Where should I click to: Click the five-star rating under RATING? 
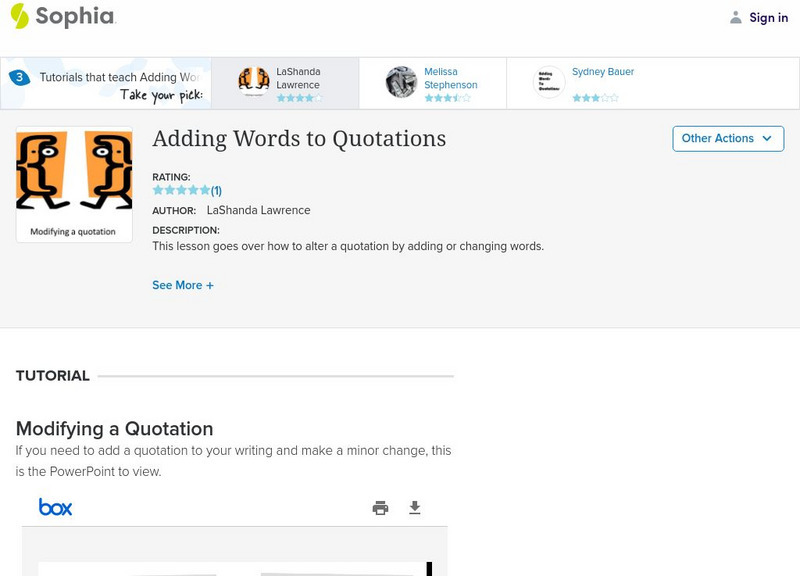point(181,190)
